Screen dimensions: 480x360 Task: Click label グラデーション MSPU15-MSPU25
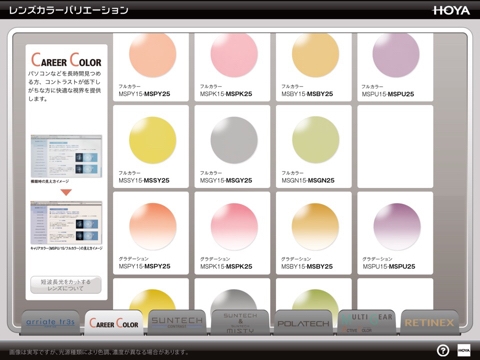[x=389, y=263]
